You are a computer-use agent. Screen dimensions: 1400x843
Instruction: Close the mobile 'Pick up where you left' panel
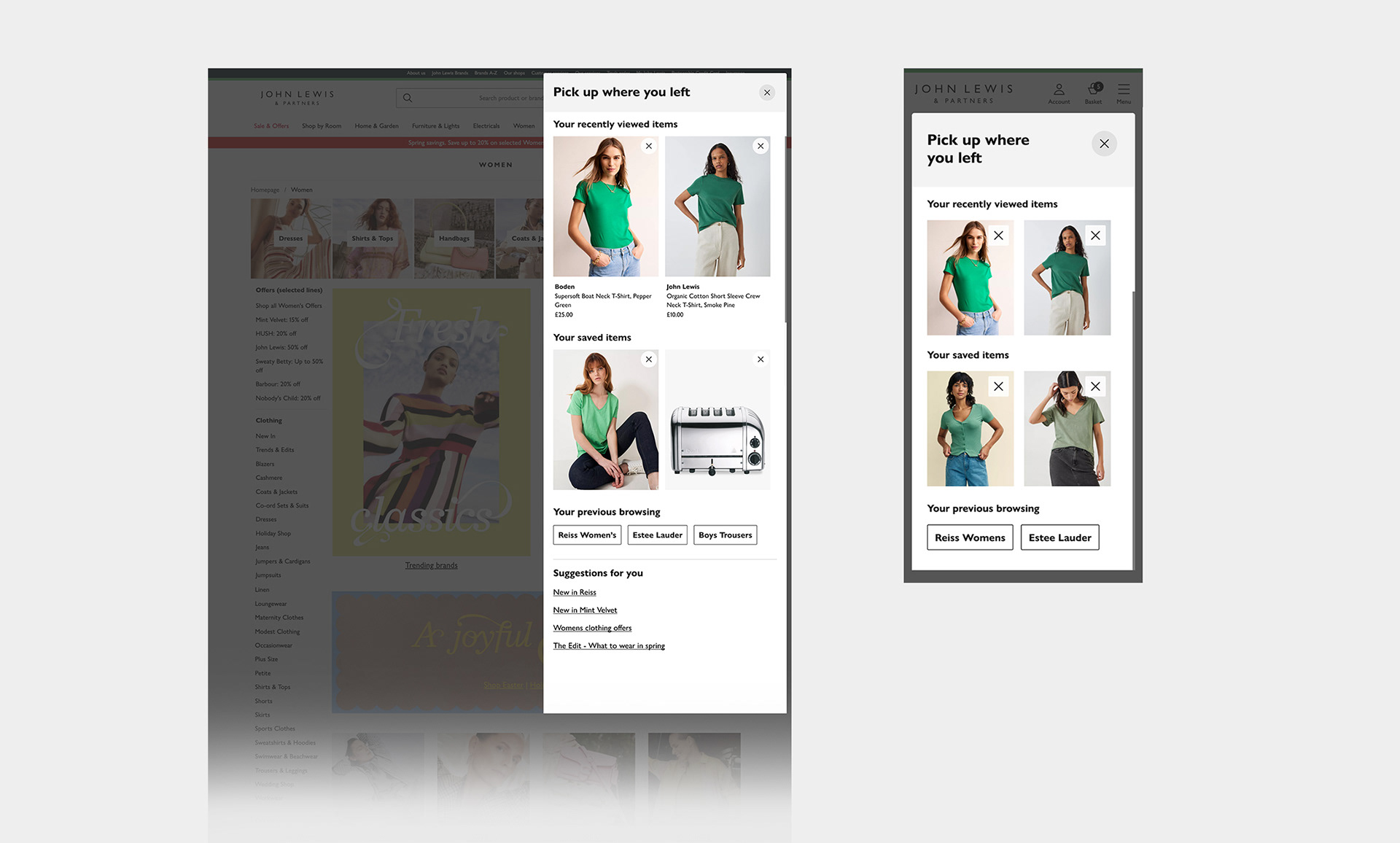(1104, 144)
